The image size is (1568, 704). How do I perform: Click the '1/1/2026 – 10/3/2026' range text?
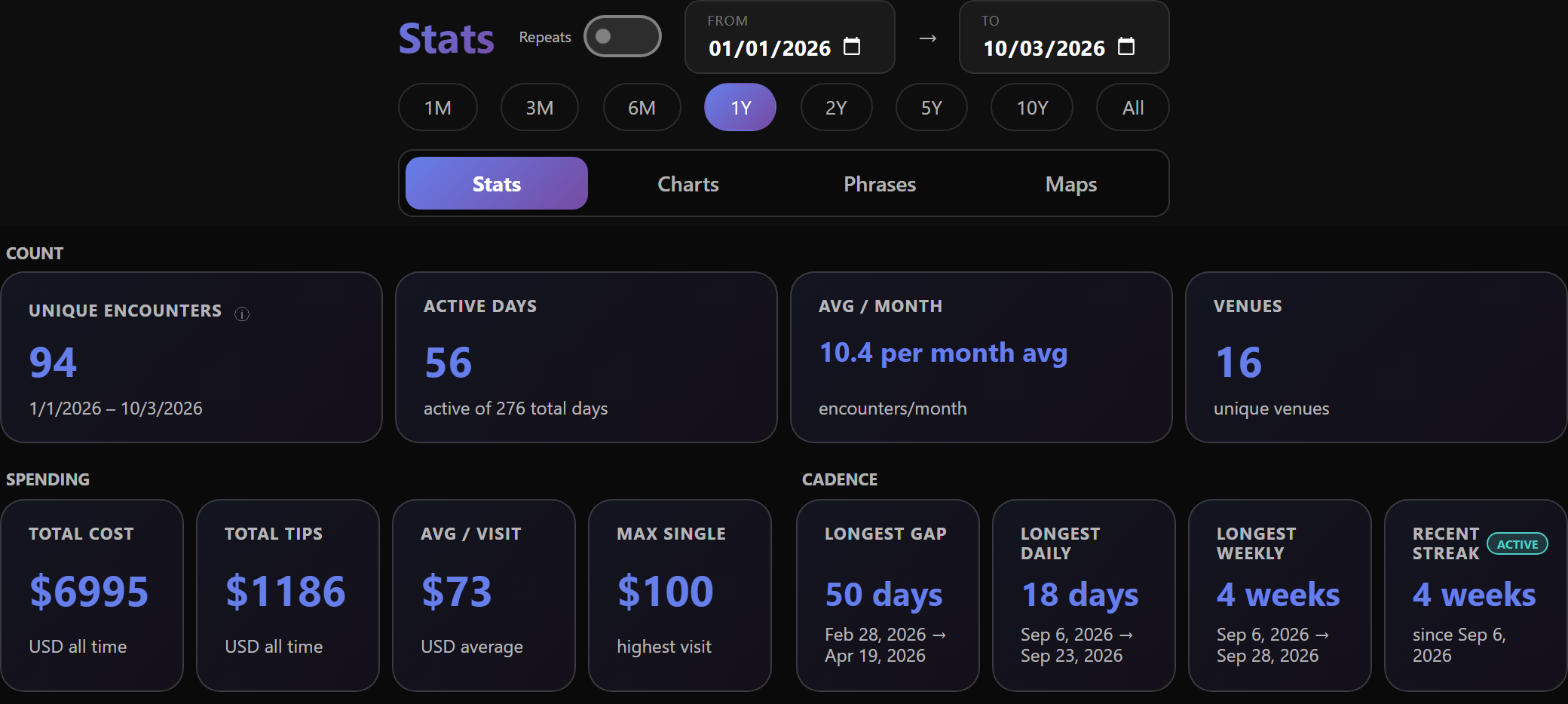coord(115,409)
